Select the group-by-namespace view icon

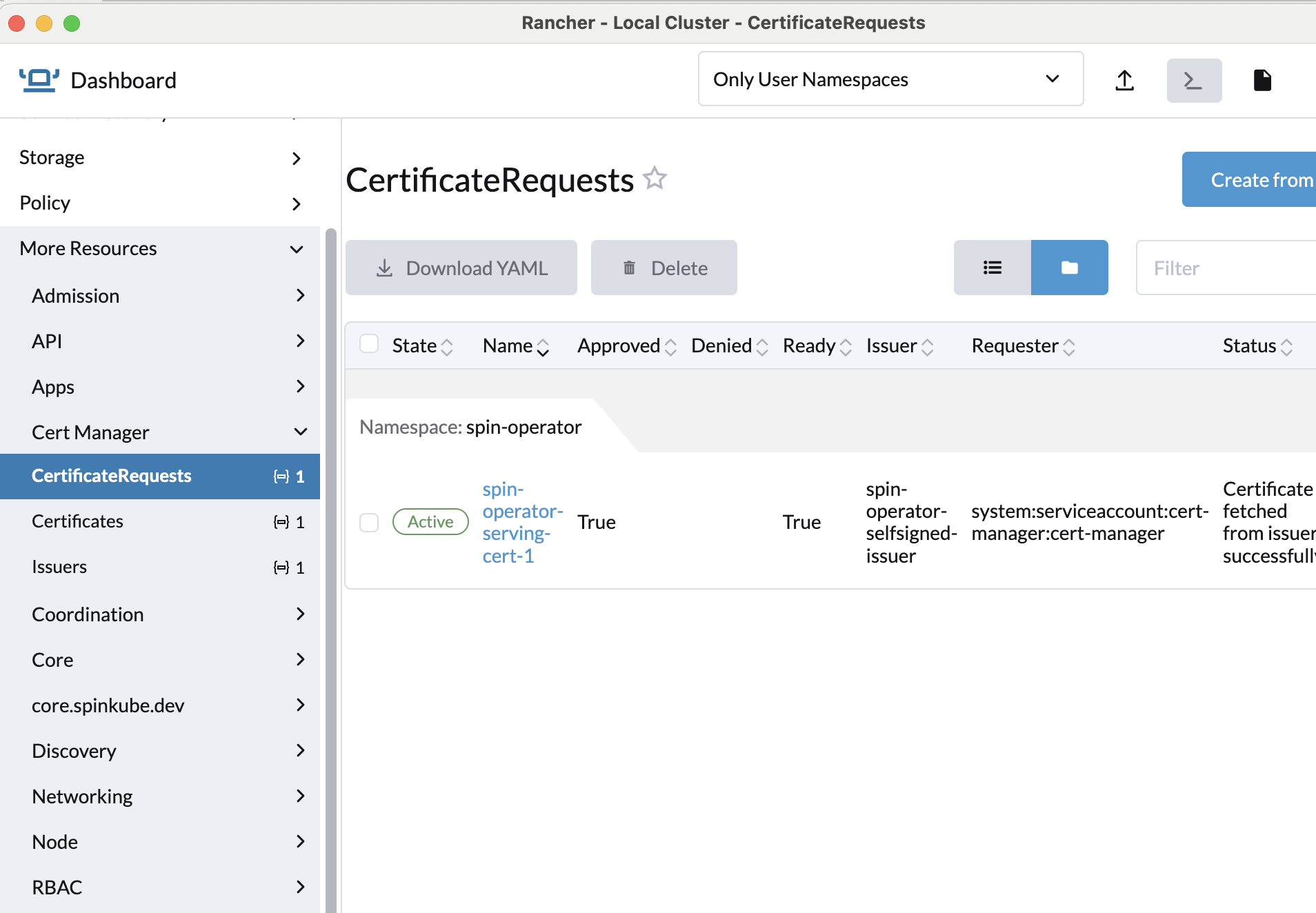pyautogui.click(x=1069, y=268)
